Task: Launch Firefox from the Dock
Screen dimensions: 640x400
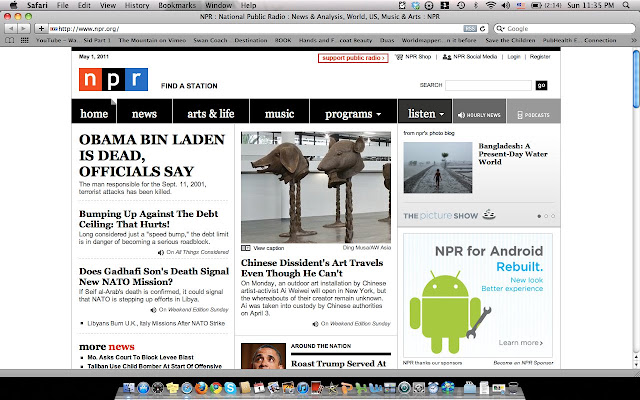Action: point(201,387)
